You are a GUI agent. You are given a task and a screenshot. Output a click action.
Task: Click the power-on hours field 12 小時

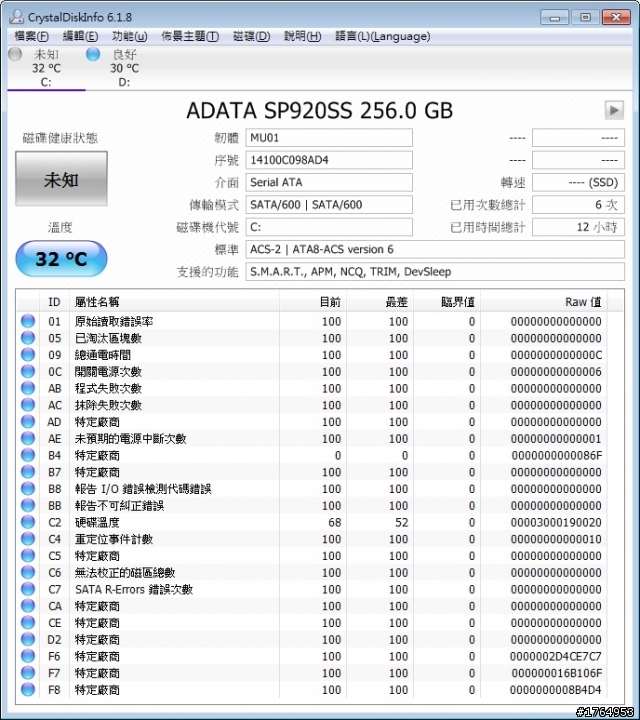pos(578,227)
